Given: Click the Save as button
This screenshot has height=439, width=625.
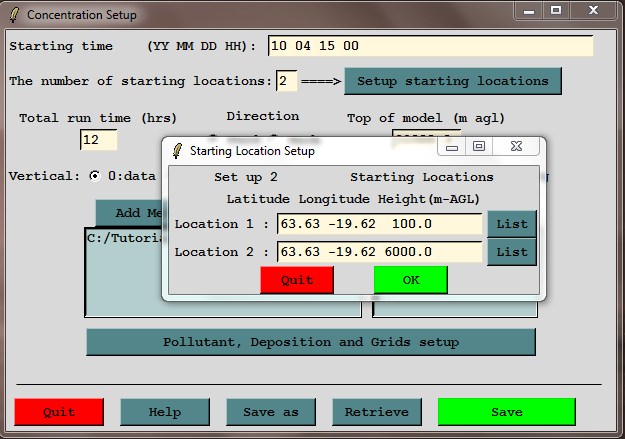Looking at the screenshot, I should 270,412.
